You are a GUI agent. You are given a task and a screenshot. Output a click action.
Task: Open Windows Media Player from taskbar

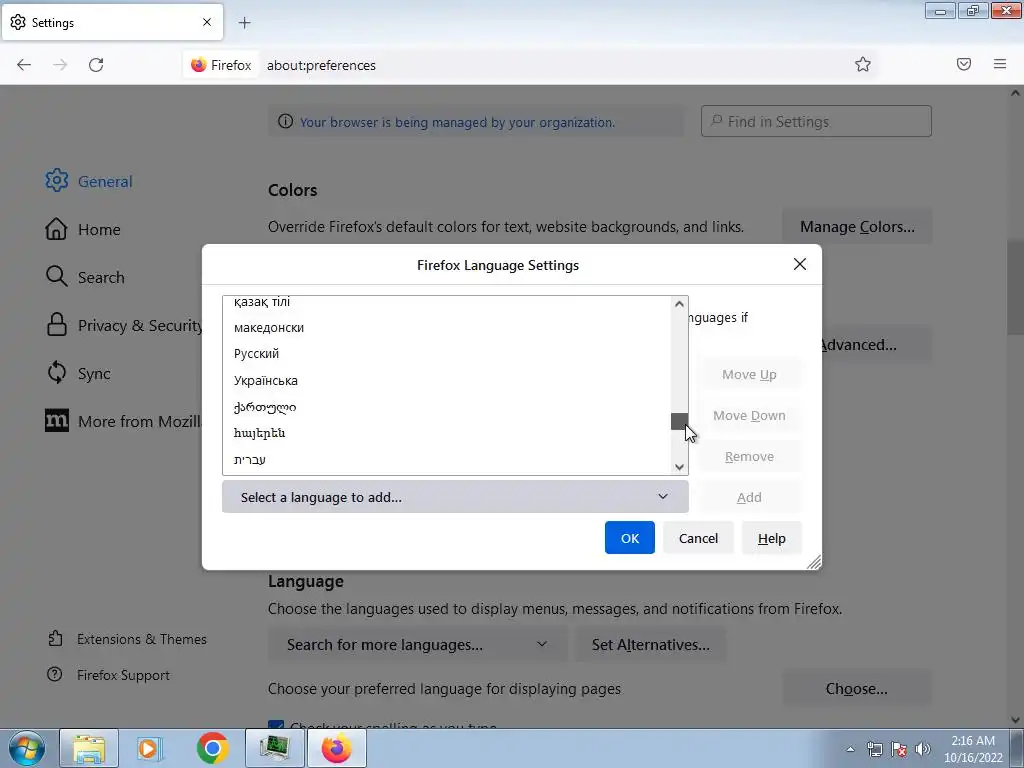(150, 749)
